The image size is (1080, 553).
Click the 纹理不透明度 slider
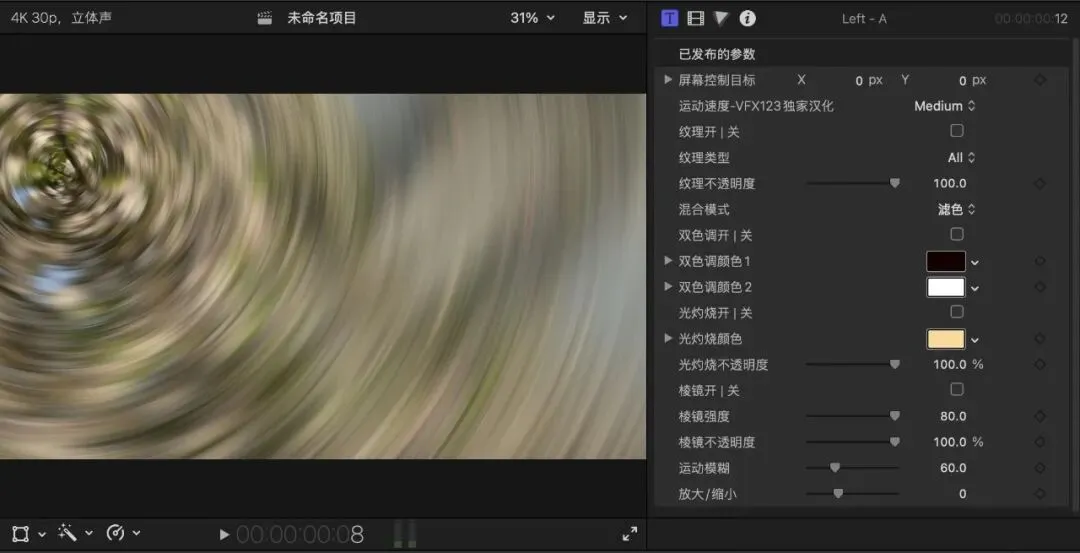click(x=853, y=183)
